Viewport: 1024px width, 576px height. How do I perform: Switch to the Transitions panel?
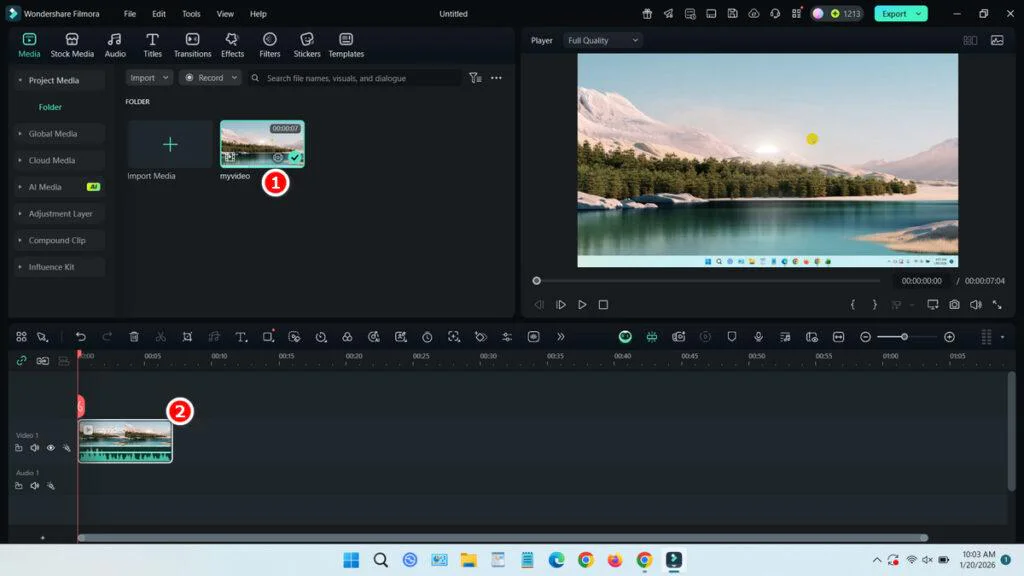click(192, 44)
